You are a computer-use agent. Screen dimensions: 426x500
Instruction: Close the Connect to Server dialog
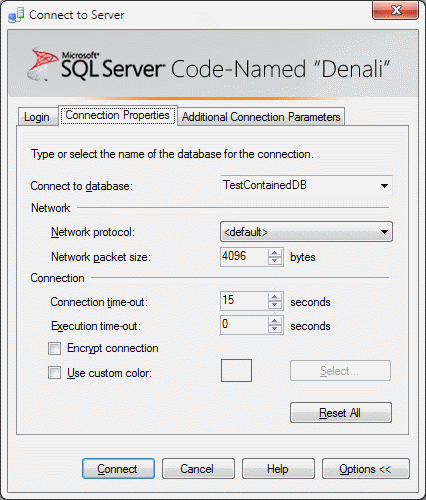[395, 10]
